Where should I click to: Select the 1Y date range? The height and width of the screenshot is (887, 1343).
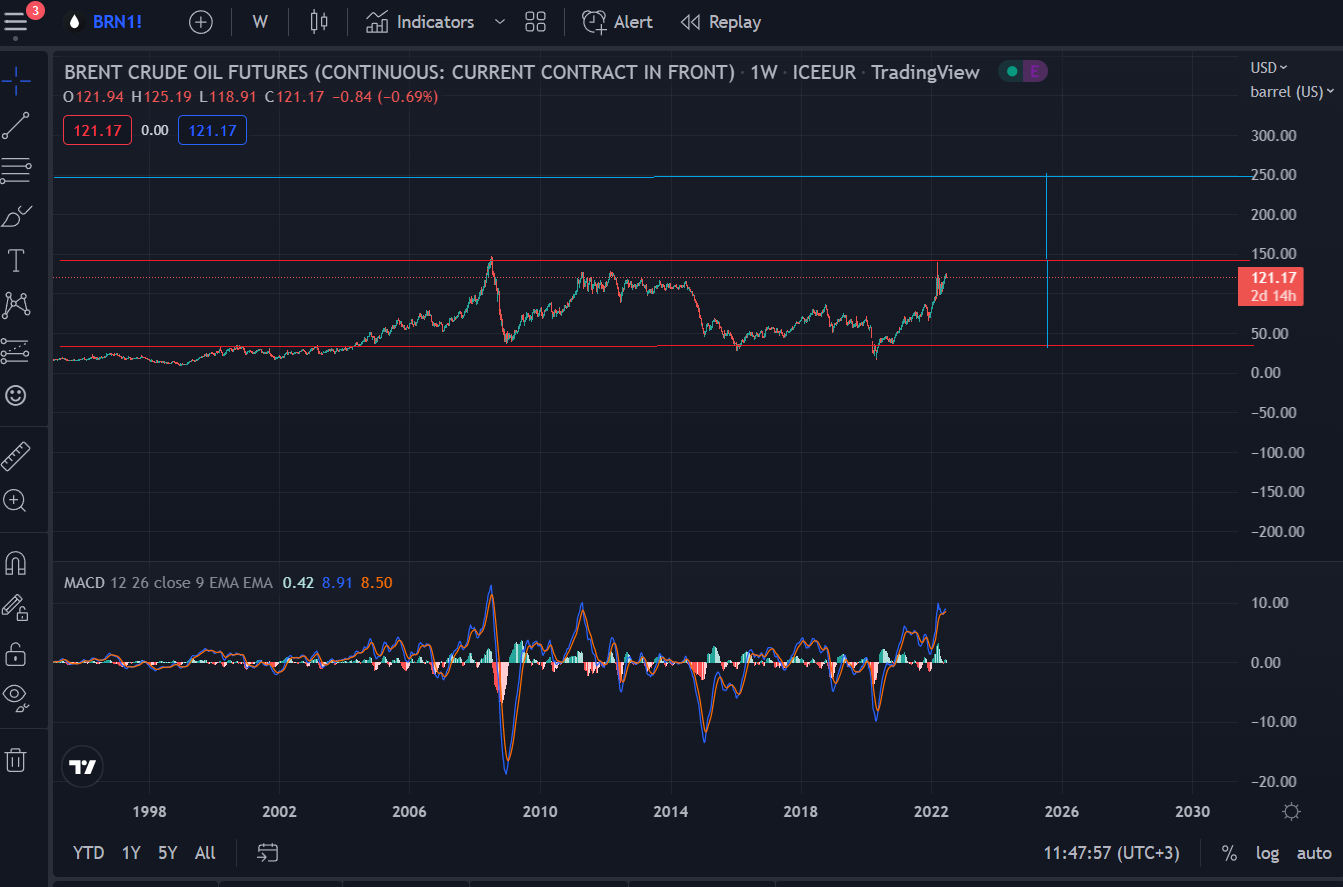tap(131, 853)
